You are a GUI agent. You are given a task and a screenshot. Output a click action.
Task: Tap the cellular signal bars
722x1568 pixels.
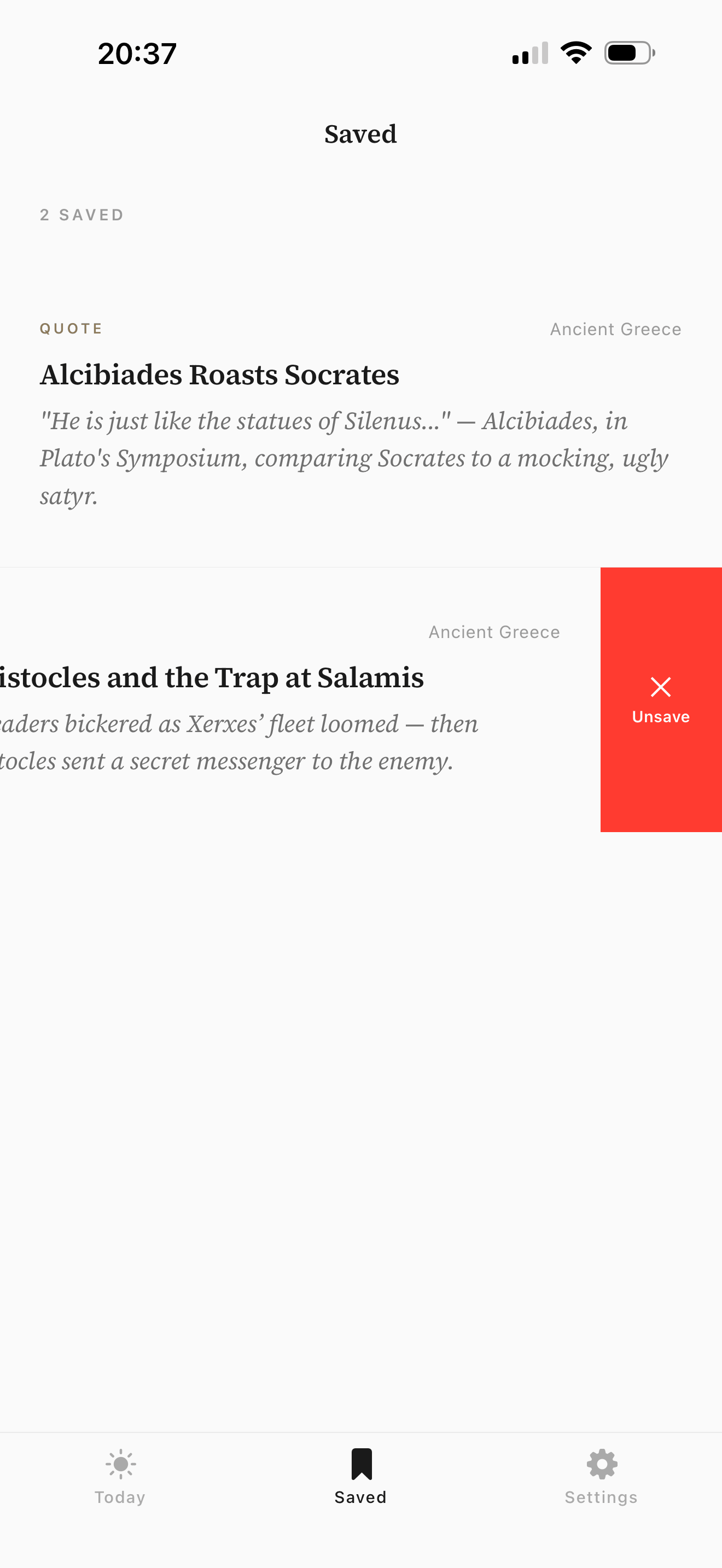(529, 53)
